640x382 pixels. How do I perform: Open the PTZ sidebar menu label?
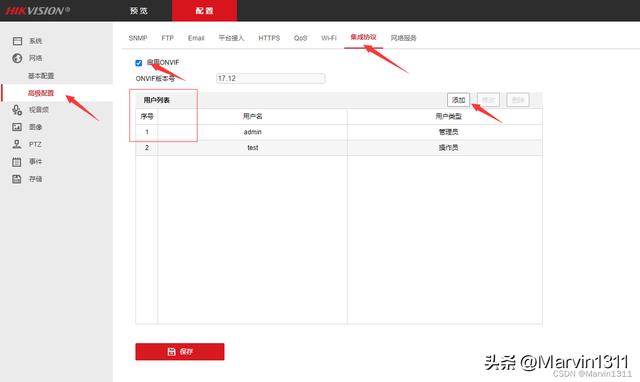pos(35,144)
